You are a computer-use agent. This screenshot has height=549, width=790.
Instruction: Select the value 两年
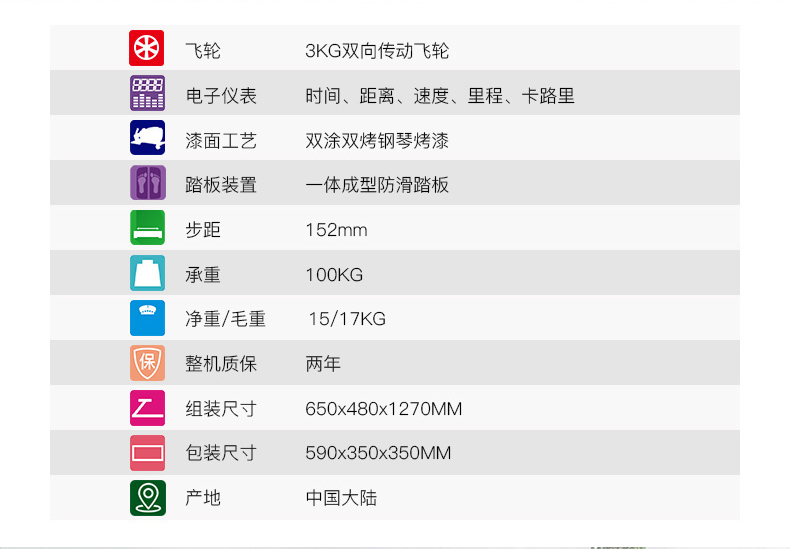[x=323, y=364]
